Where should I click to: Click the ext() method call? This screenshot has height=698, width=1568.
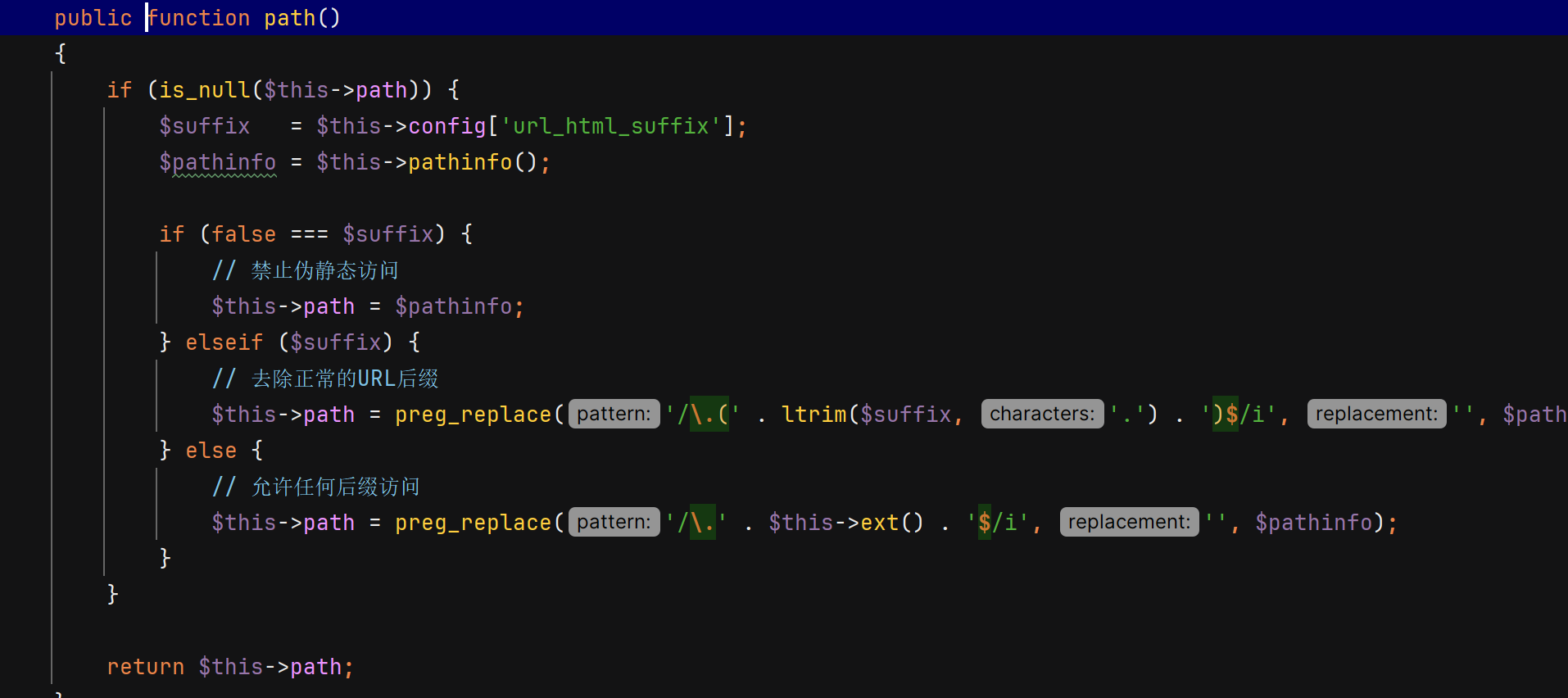(881, 523)
